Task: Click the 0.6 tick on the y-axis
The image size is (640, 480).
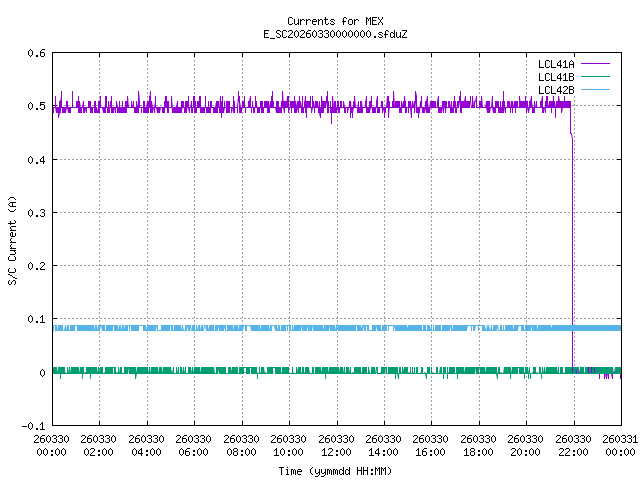Action: pyautogui.click(x=36, y=53)
